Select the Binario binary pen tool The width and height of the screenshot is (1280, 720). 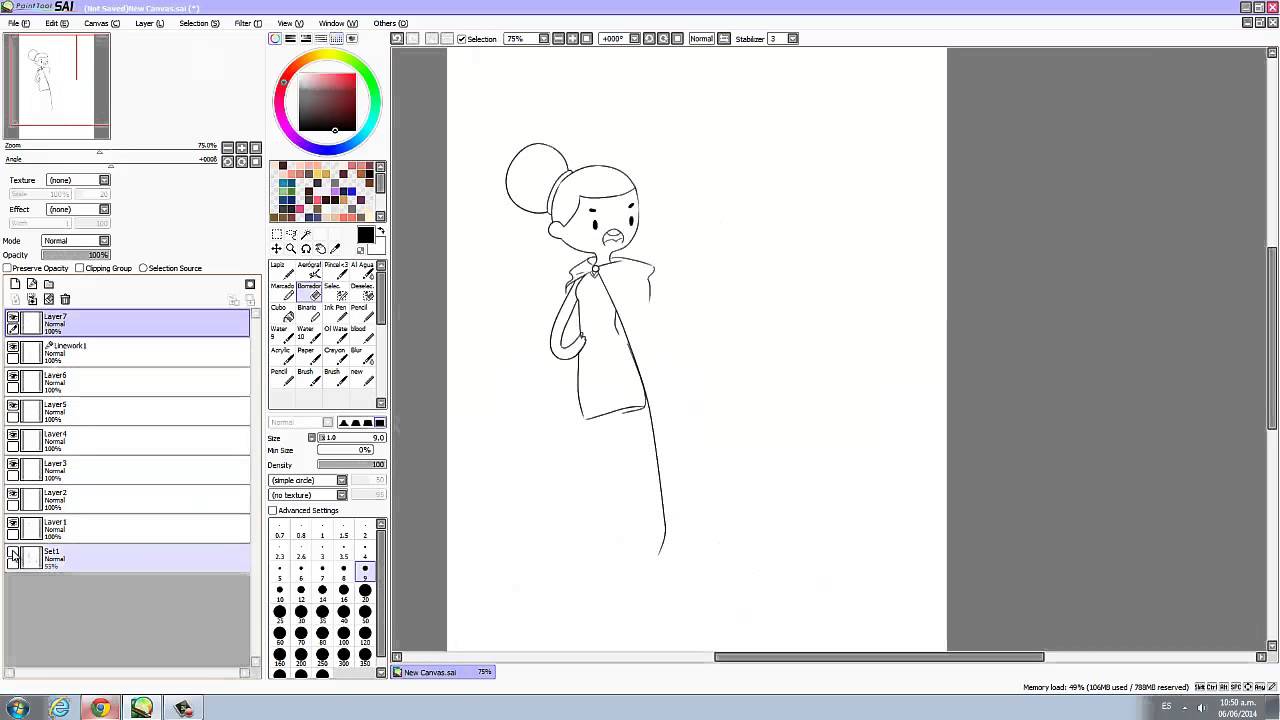coord(308,313)
